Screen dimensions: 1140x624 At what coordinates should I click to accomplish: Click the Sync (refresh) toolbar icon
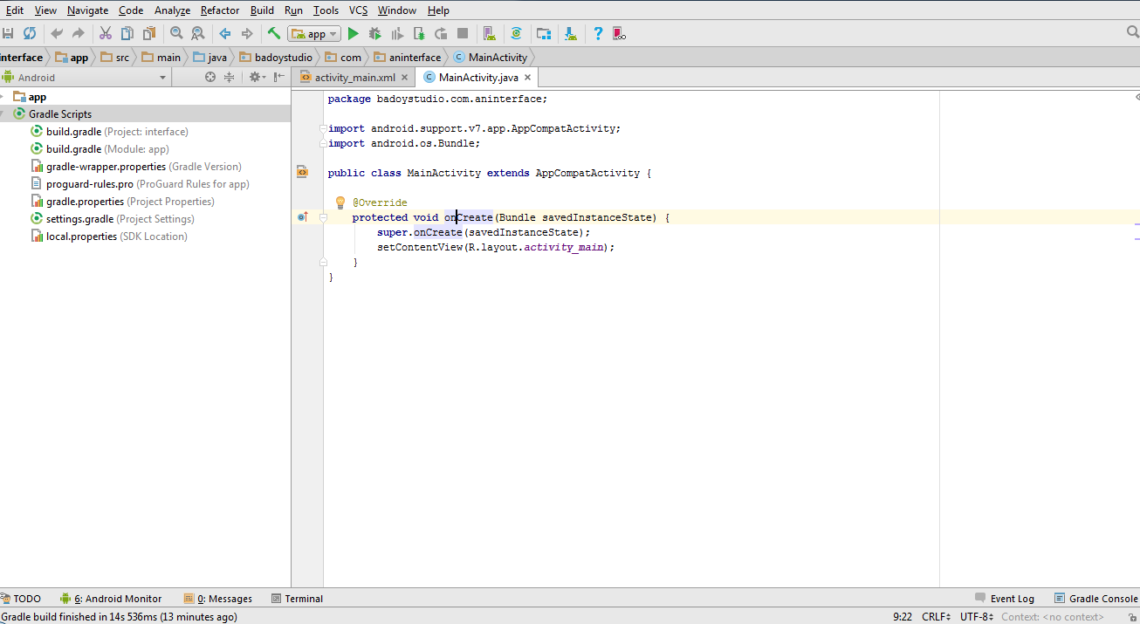pyautogui.click(x=30, y=34)
